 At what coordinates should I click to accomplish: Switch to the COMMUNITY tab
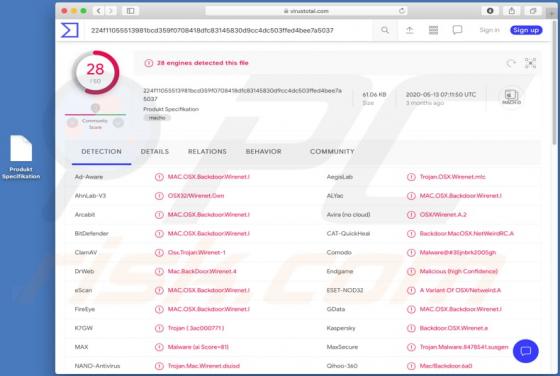click(332, 152)
